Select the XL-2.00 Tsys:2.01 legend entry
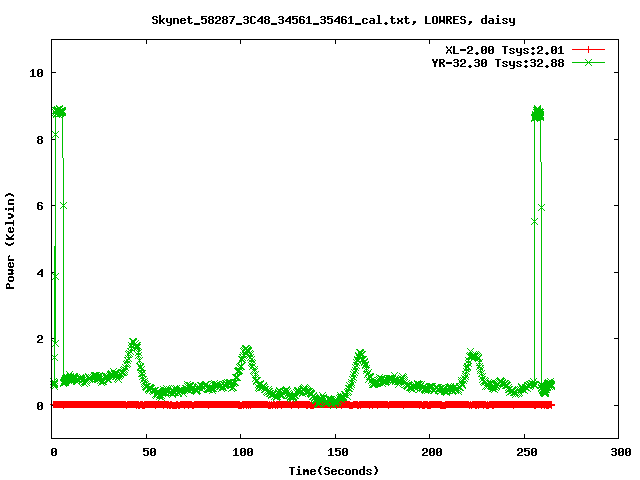 [x=505, y=50]
